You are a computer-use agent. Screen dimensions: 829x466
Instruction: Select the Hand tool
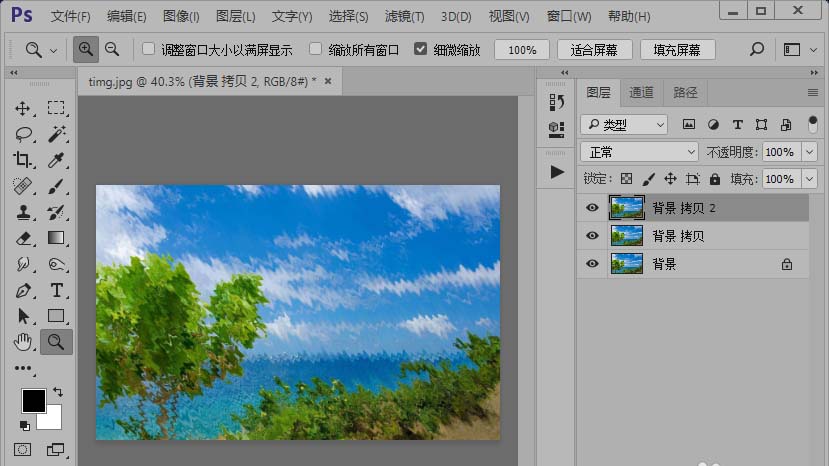click(23, 342)
